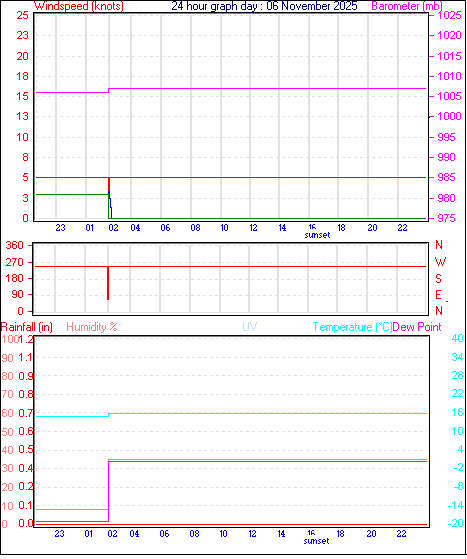Click the 'Windspeed (knots)' axis title
Image resolution: width=467 pixels, height=559 pixels.
pos(79,6)
